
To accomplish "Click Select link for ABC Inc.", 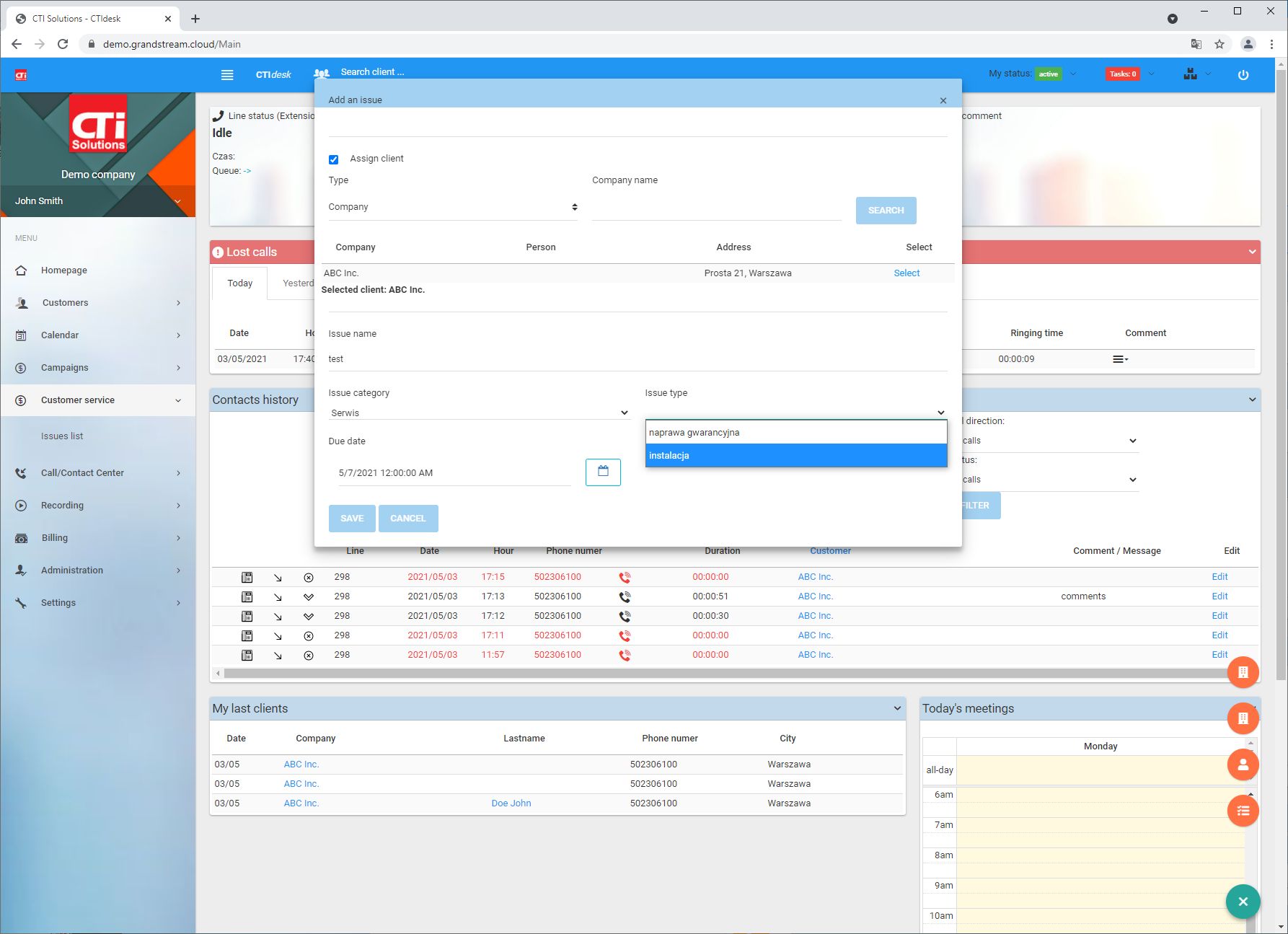I will coord(907,273).
